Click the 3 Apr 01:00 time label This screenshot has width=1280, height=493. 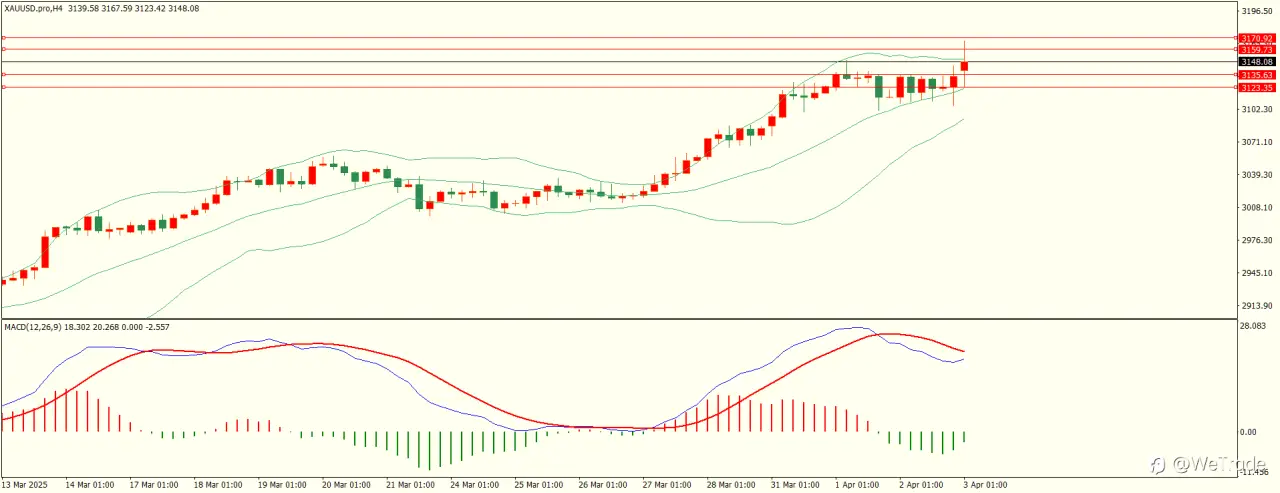point(986,485)
